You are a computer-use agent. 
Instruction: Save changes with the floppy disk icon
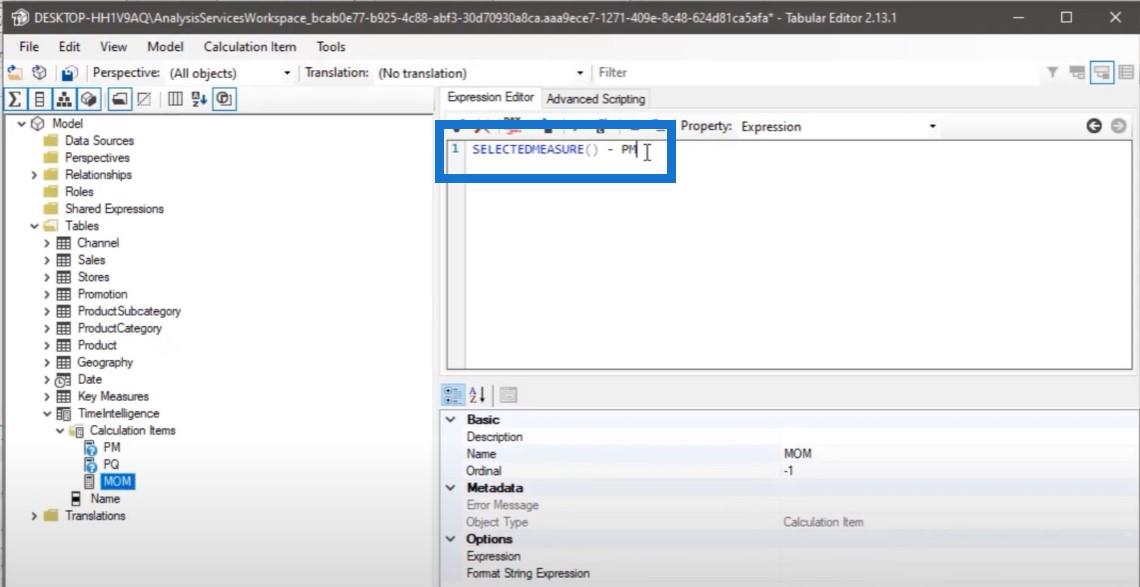click(69, 73)
